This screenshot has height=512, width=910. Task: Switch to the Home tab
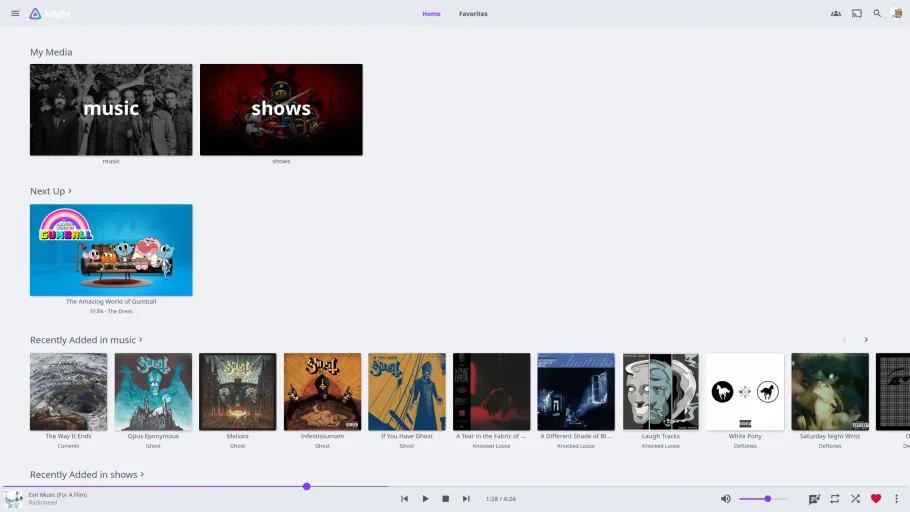(431, 13)
